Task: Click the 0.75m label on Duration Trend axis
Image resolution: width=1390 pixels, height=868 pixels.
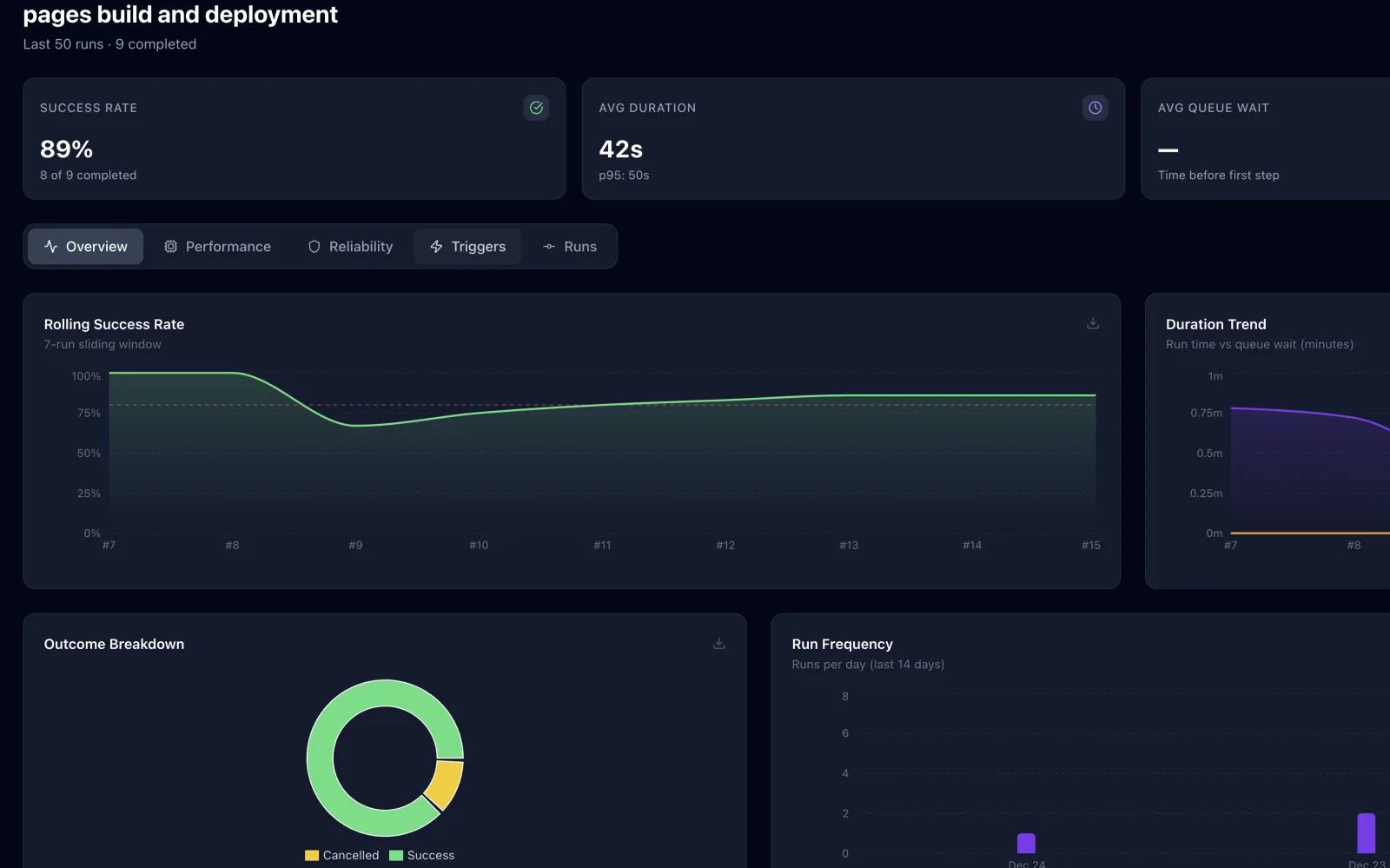Action: 1206,413
